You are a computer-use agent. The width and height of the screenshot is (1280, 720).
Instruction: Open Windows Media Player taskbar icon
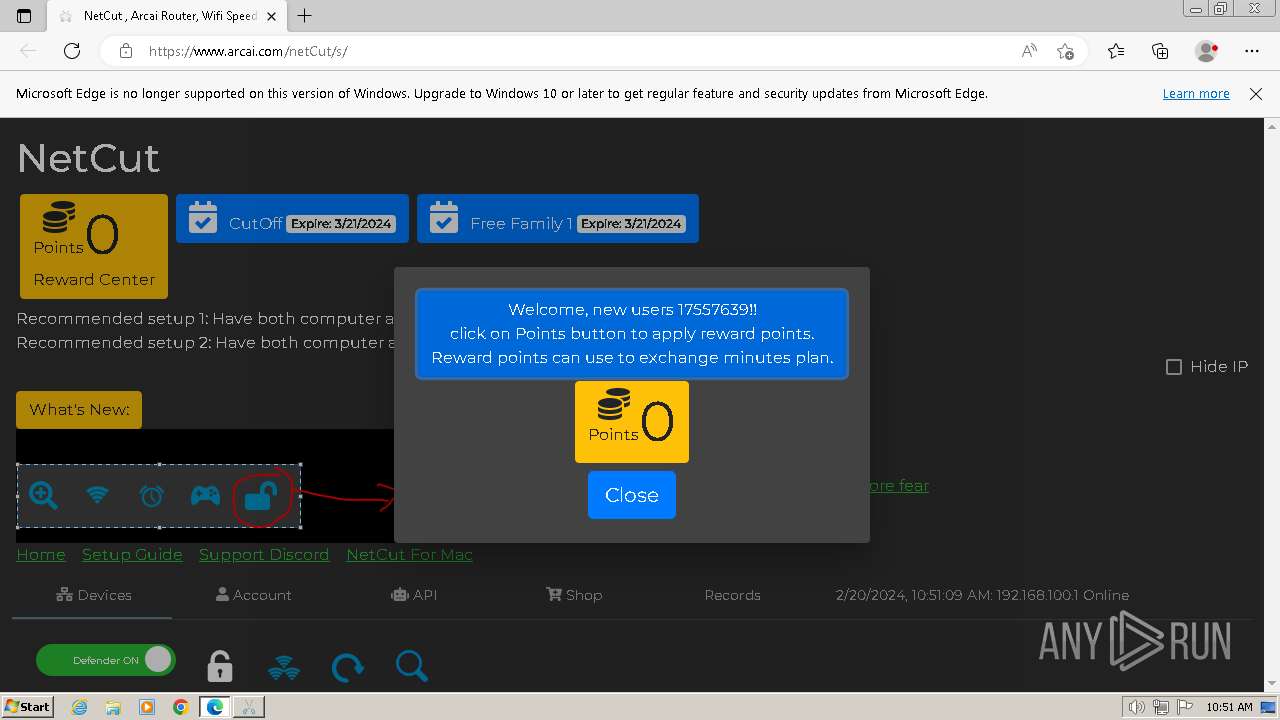tap(147, 707)
